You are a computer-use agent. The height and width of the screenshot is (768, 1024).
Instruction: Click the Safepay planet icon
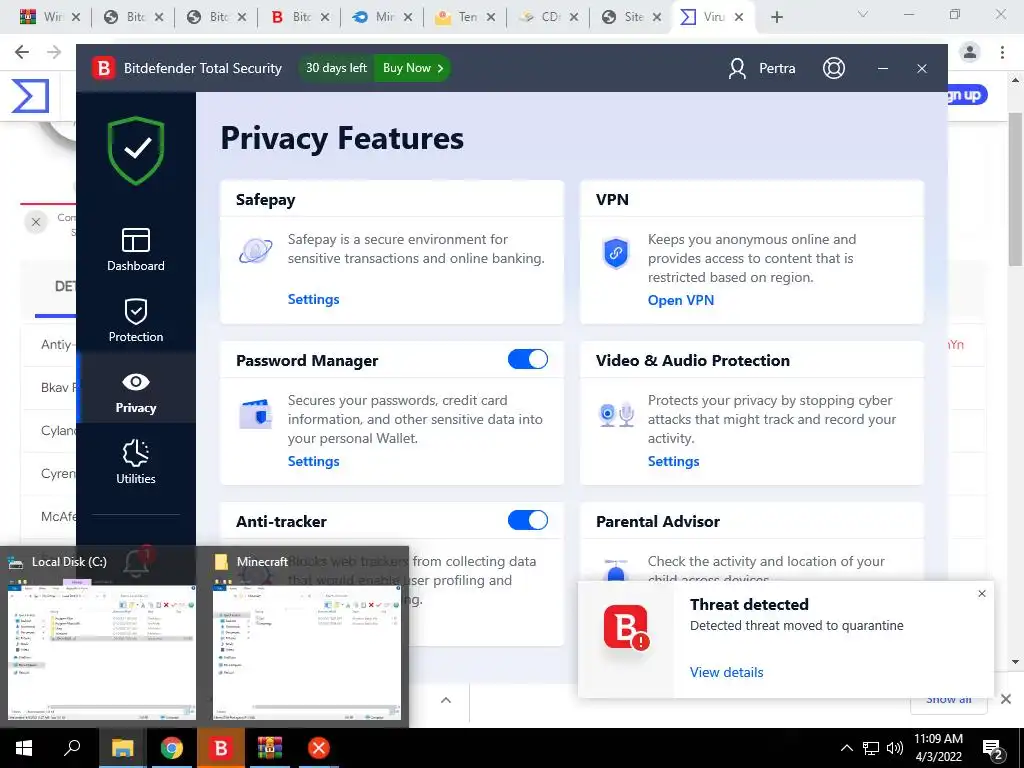pos(255,251)
